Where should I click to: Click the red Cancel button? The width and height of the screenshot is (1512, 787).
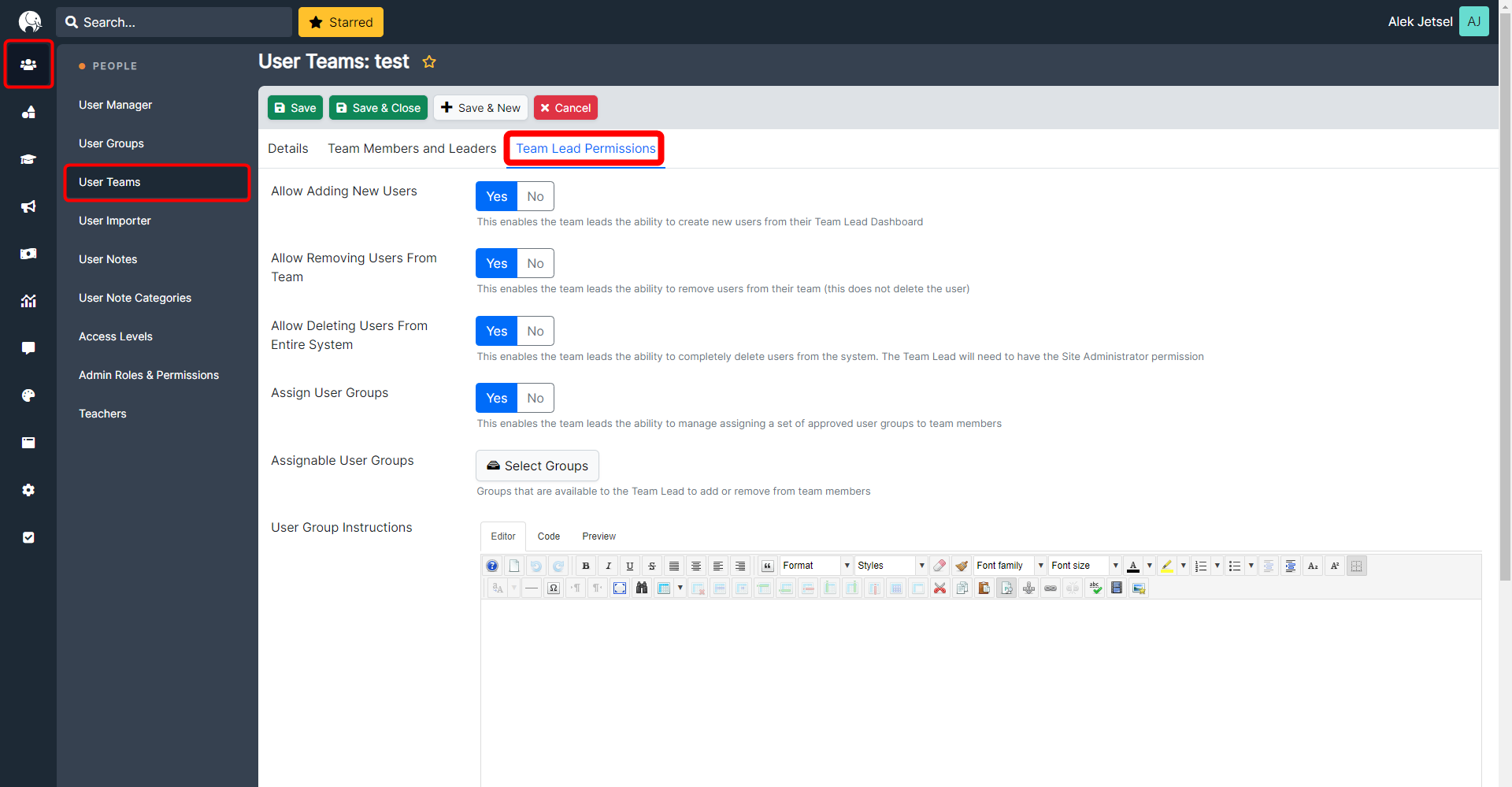tap(565, 108)
